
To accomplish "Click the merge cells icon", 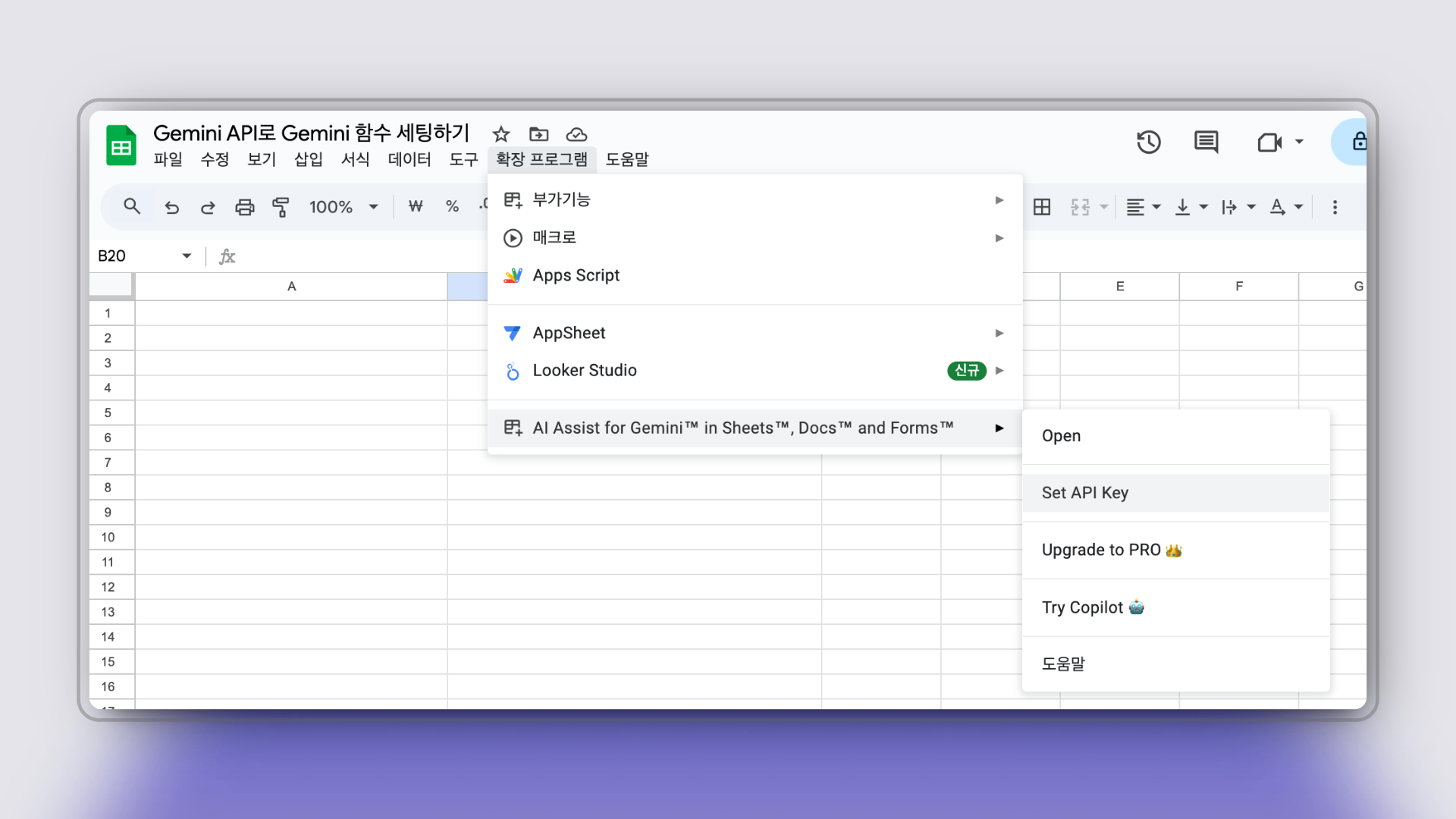I will [x=1081, y=207].
